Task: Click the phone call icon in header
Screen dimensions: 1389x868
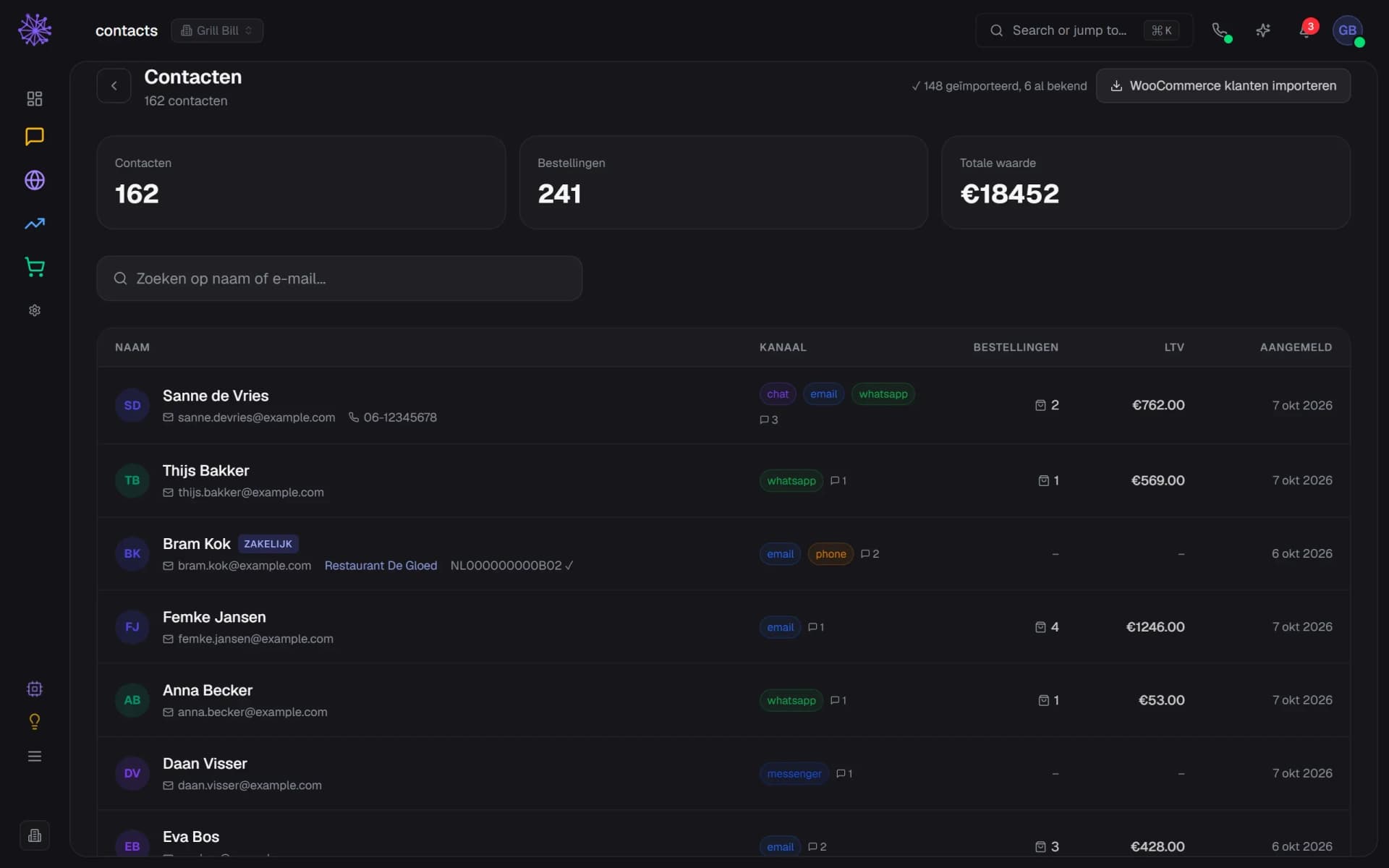Action: 1220,30
